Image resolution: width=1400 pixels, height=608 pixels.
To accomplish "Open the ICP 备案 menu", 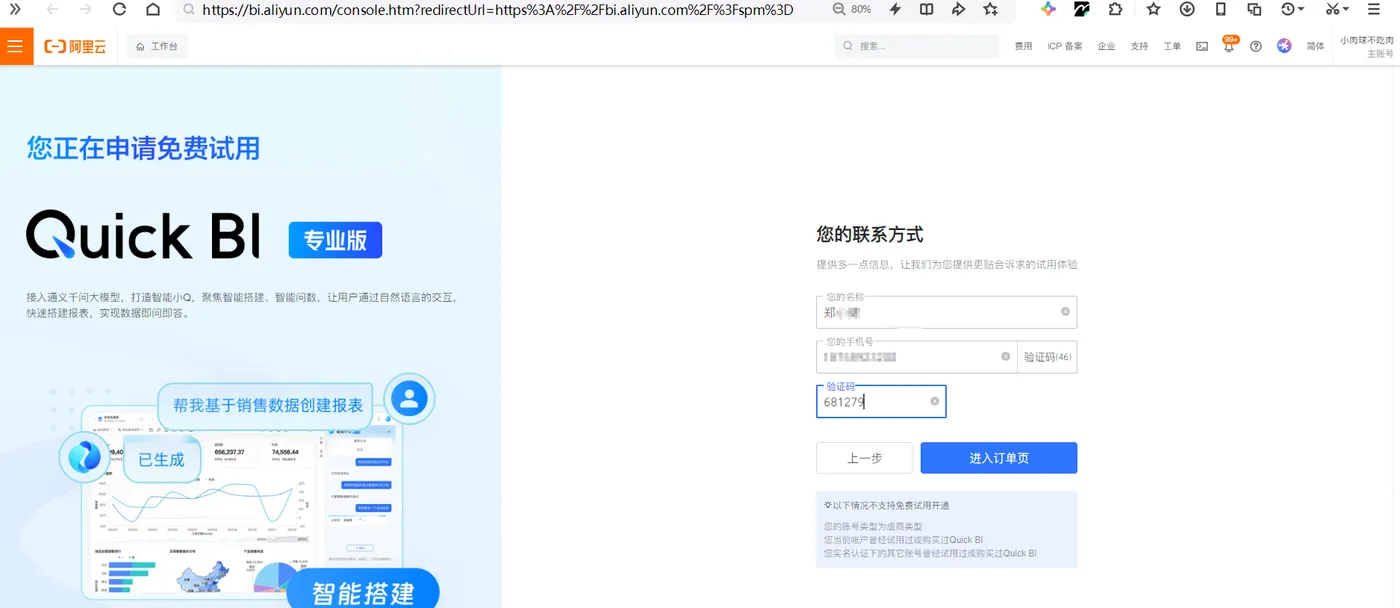I will 1065,46.
